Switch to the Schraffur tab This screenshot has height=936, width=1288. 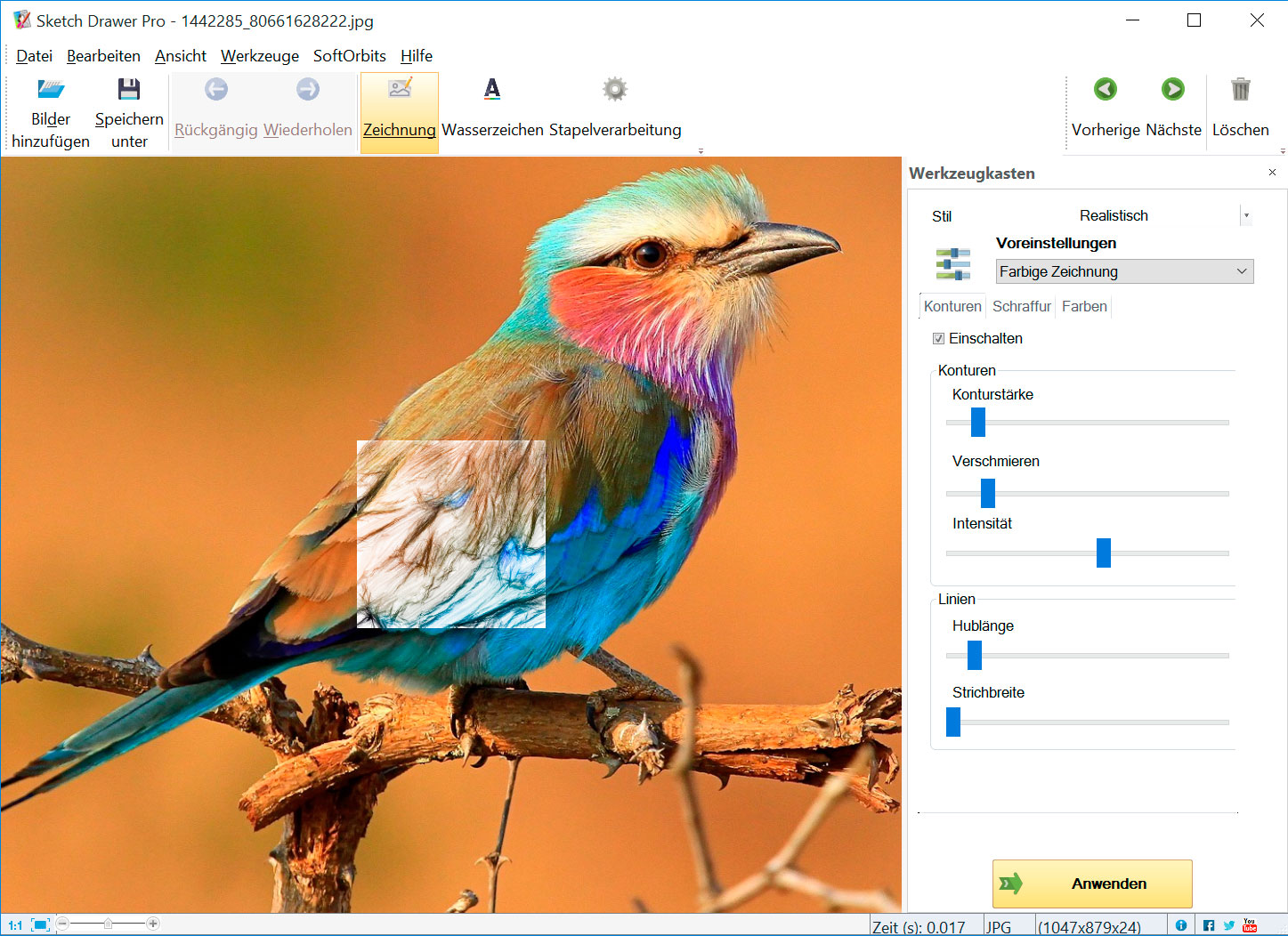pos(1021,306)
